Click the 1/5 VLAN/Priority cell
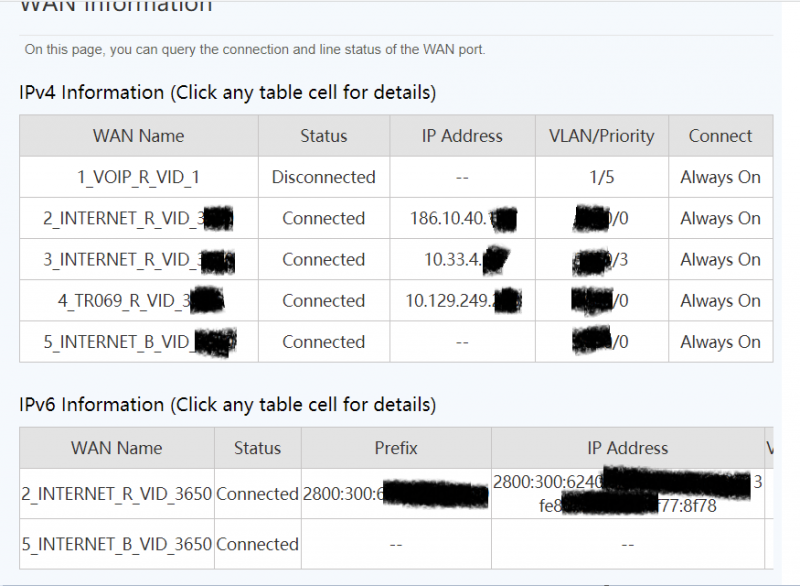 pos(602,177)
